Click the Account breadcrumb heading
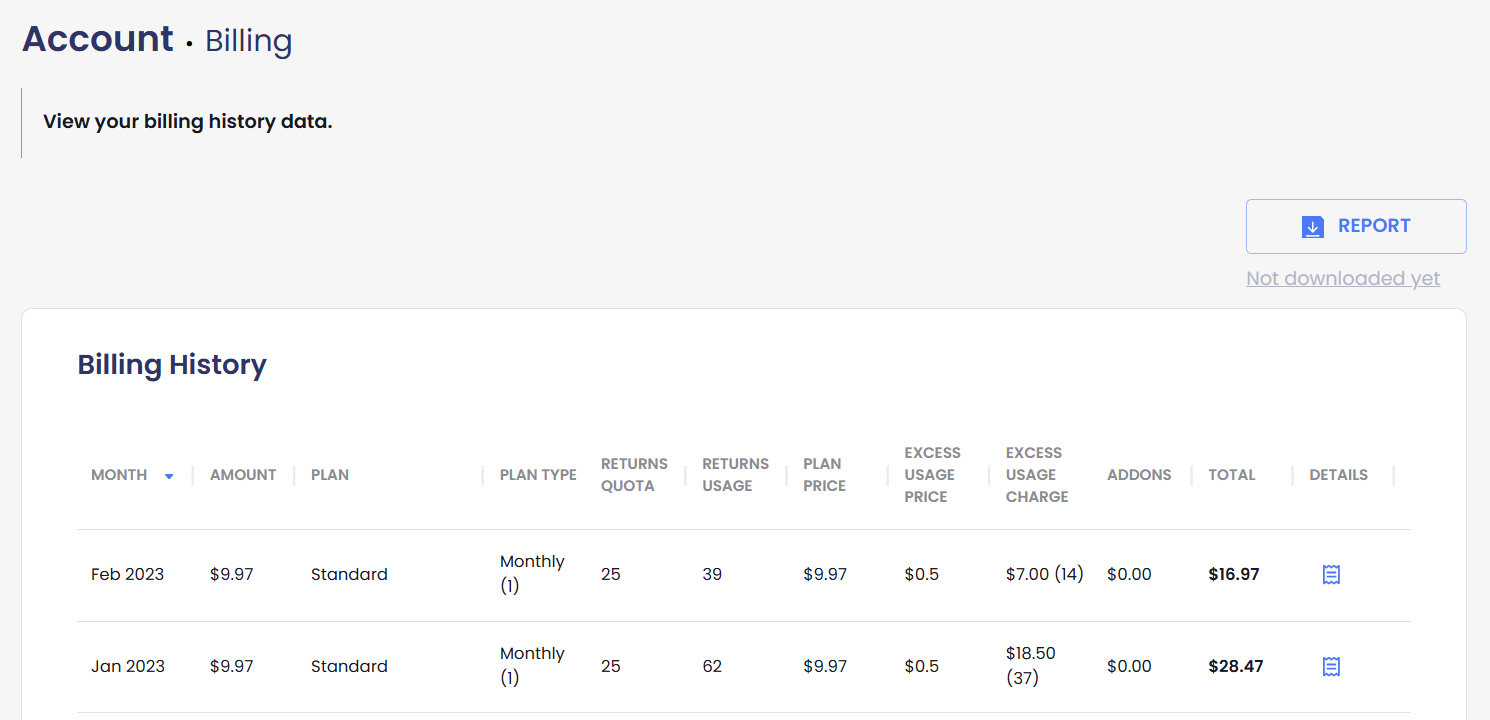 [98, 39]
